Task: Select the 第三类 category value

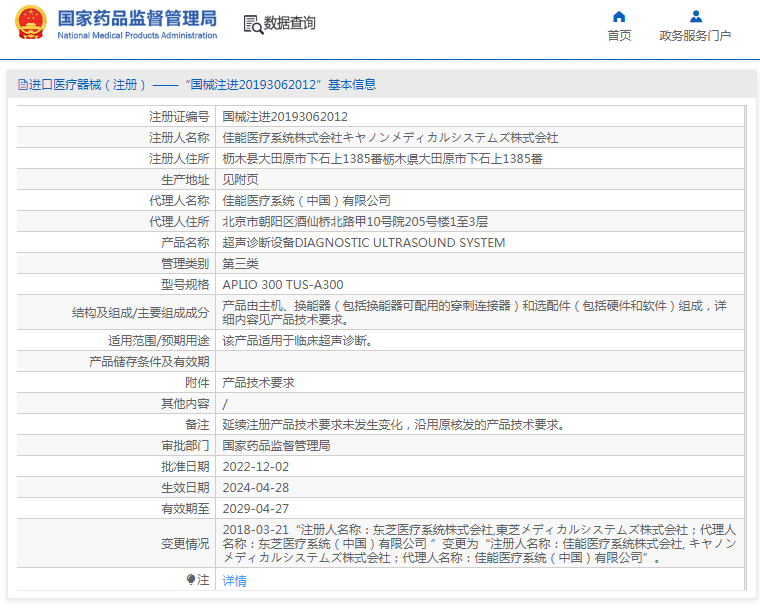Action: tap(240, 264)
